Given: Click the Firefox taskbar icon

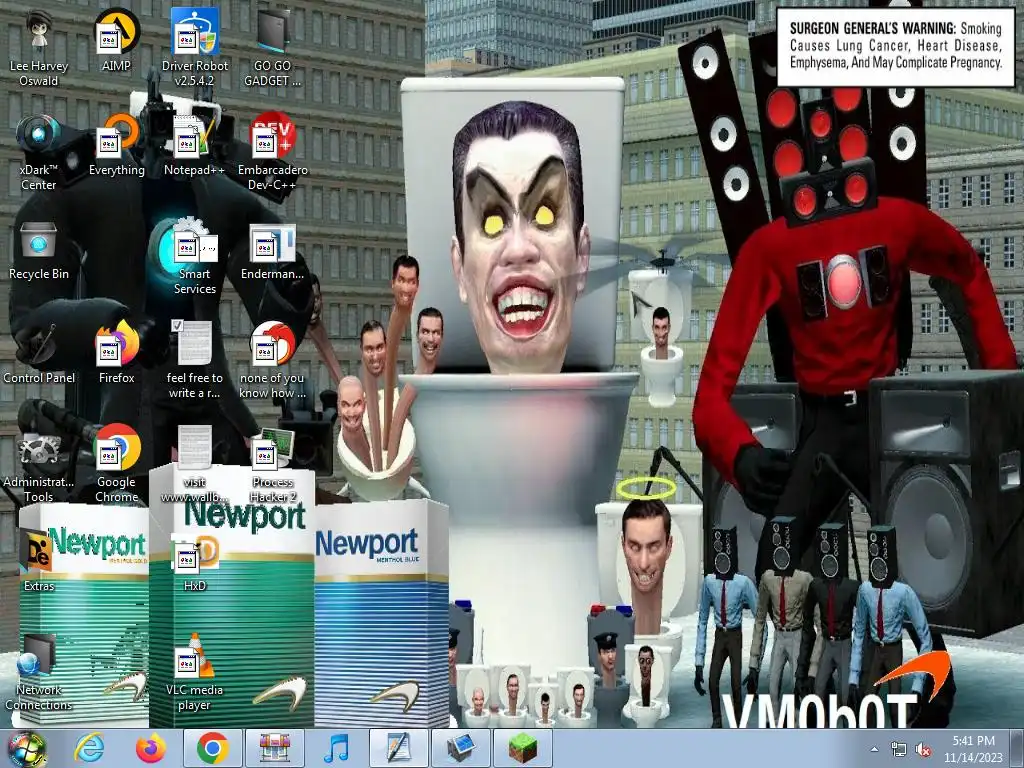Looking at the screenshot, I should pyautogui.click(x=150, y=748).
